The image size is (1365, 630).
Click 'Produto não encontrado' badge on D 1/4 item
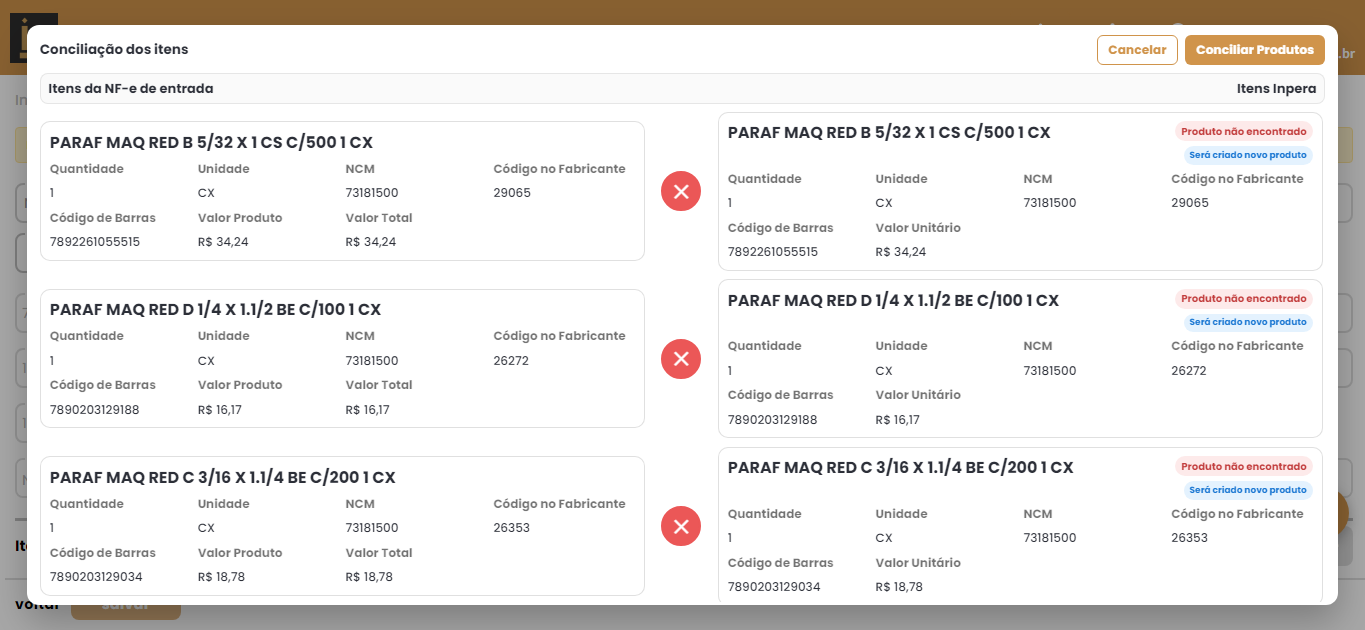coord(1243,298)
